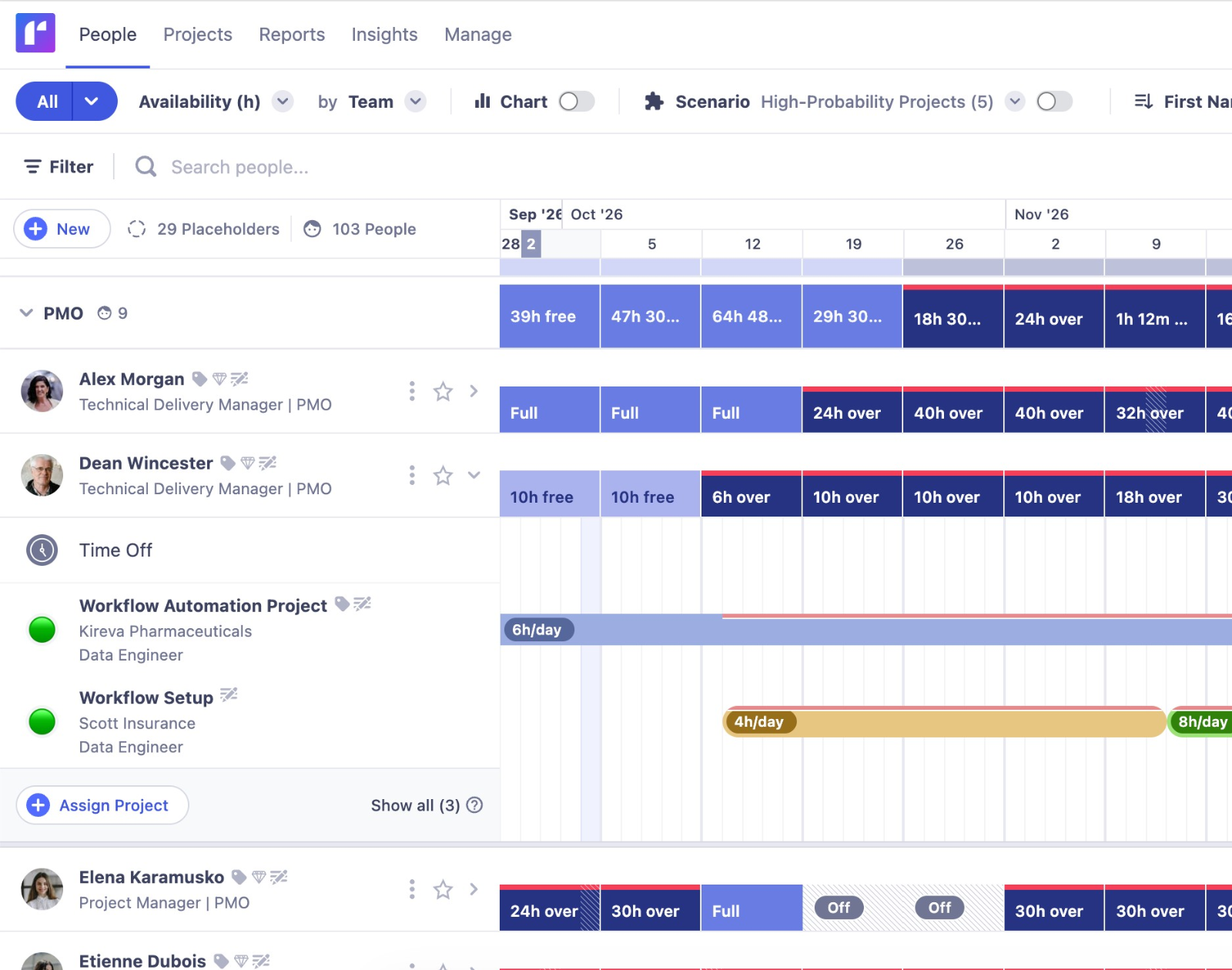Image resolution: width=1232 pixels, height=970 pixels.
Task: Open the All filter dropdown arrow
Action: (x=92, y=102)
